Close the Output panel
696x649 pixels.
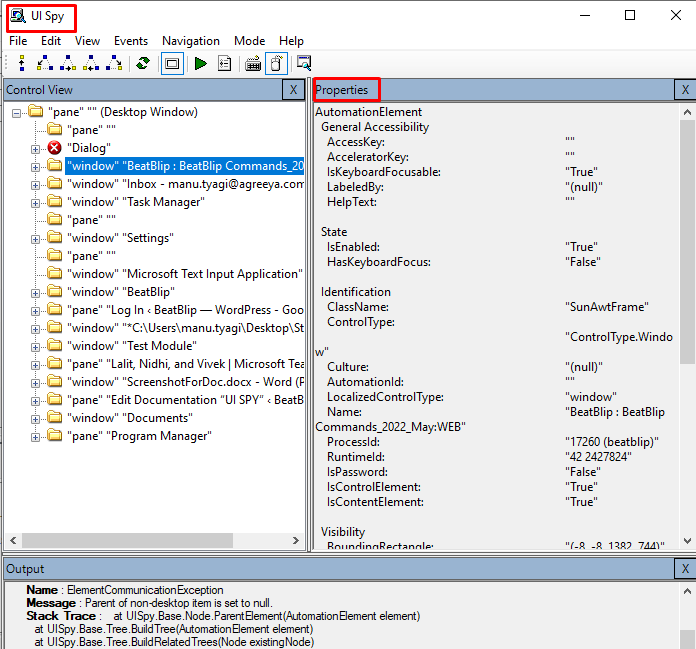[684, 569]
